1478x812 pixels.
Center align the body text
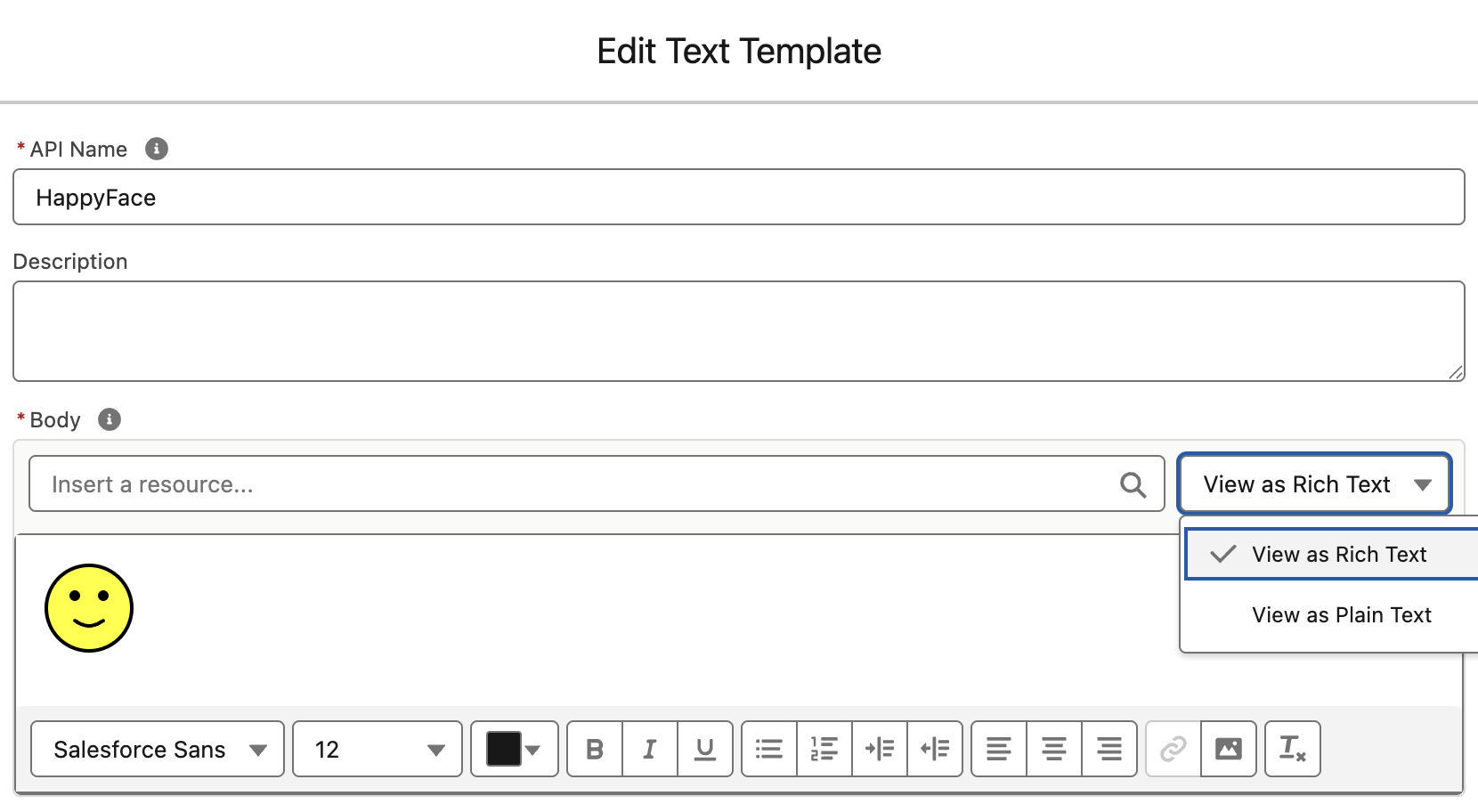1054,749
